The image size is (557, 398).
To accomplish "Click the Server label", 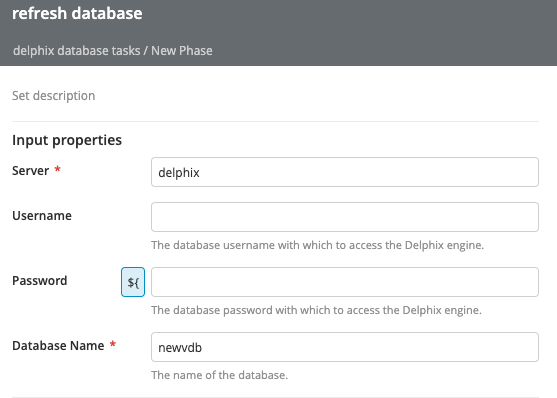I will pos(31,171).
